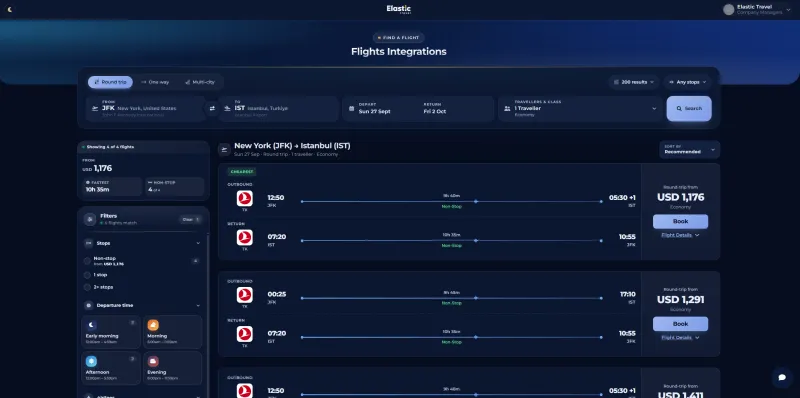Switch to the Round trip tab
Image resolution: width=800 pixels, height=398 pixels.
110,82
